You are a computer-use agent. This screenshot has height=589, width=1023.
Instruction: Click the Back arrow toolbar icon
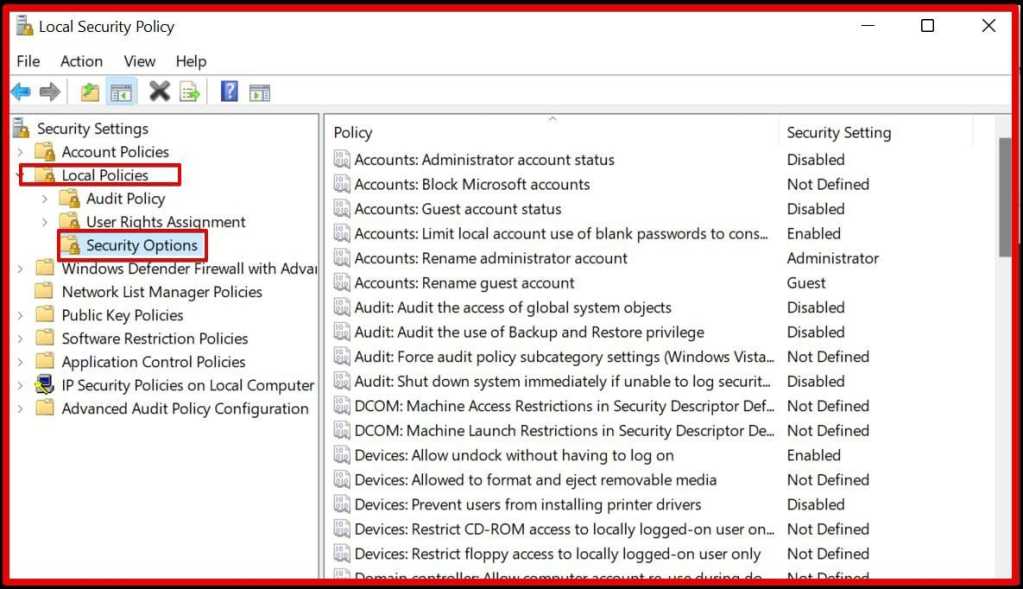(21, 93)
